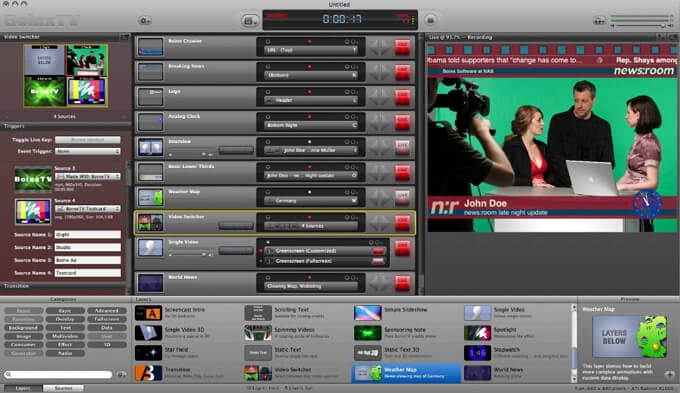This screenshot has height=393, width=680.
Task: Select the Spotlight template icon
Action: (x=477, y=333)
